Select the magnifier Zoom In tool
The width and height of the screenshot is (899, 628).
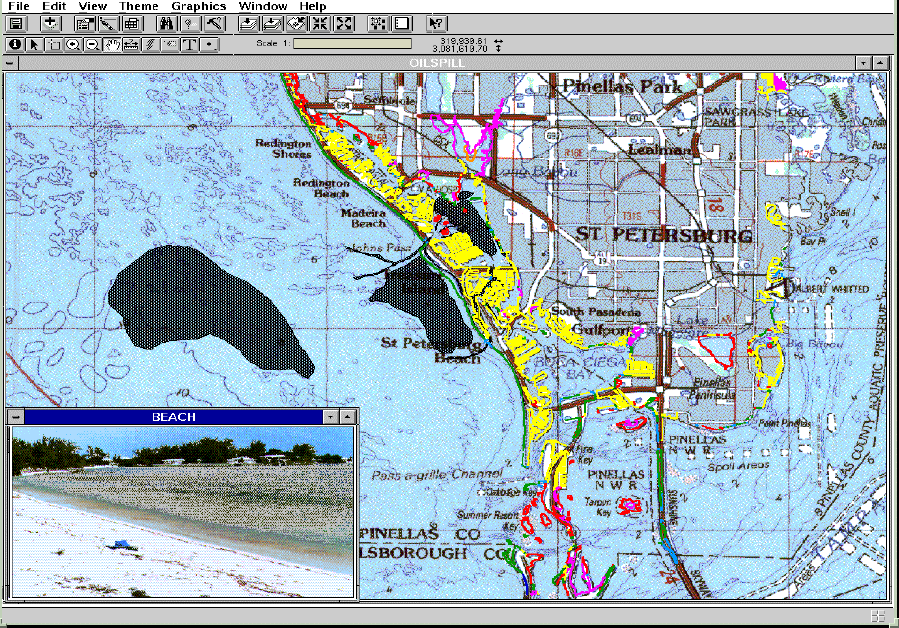(x=73, y=44)
